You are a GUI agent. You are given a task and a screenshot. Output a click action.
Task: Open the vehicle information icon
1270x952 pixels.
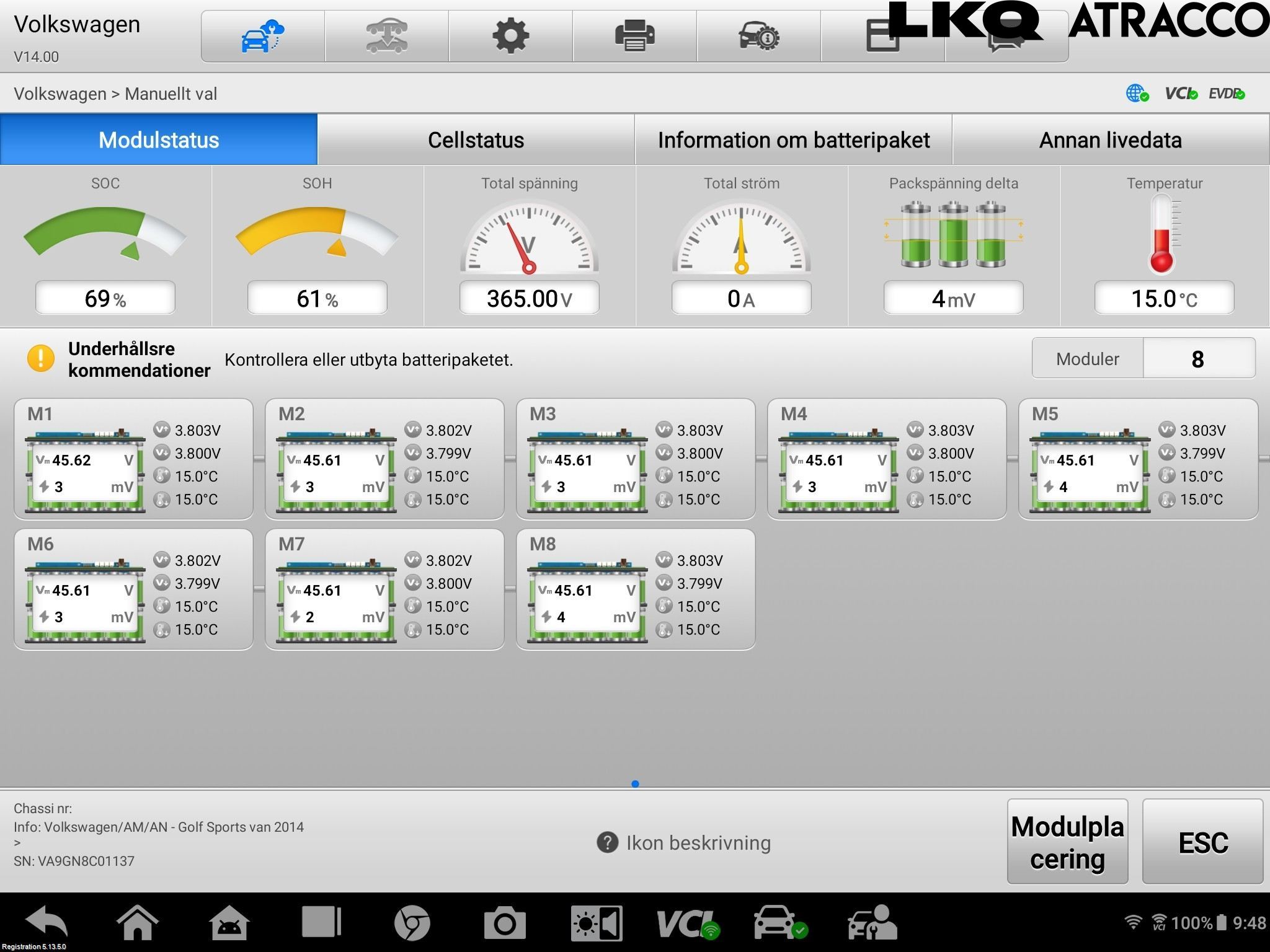pos(758,36)
